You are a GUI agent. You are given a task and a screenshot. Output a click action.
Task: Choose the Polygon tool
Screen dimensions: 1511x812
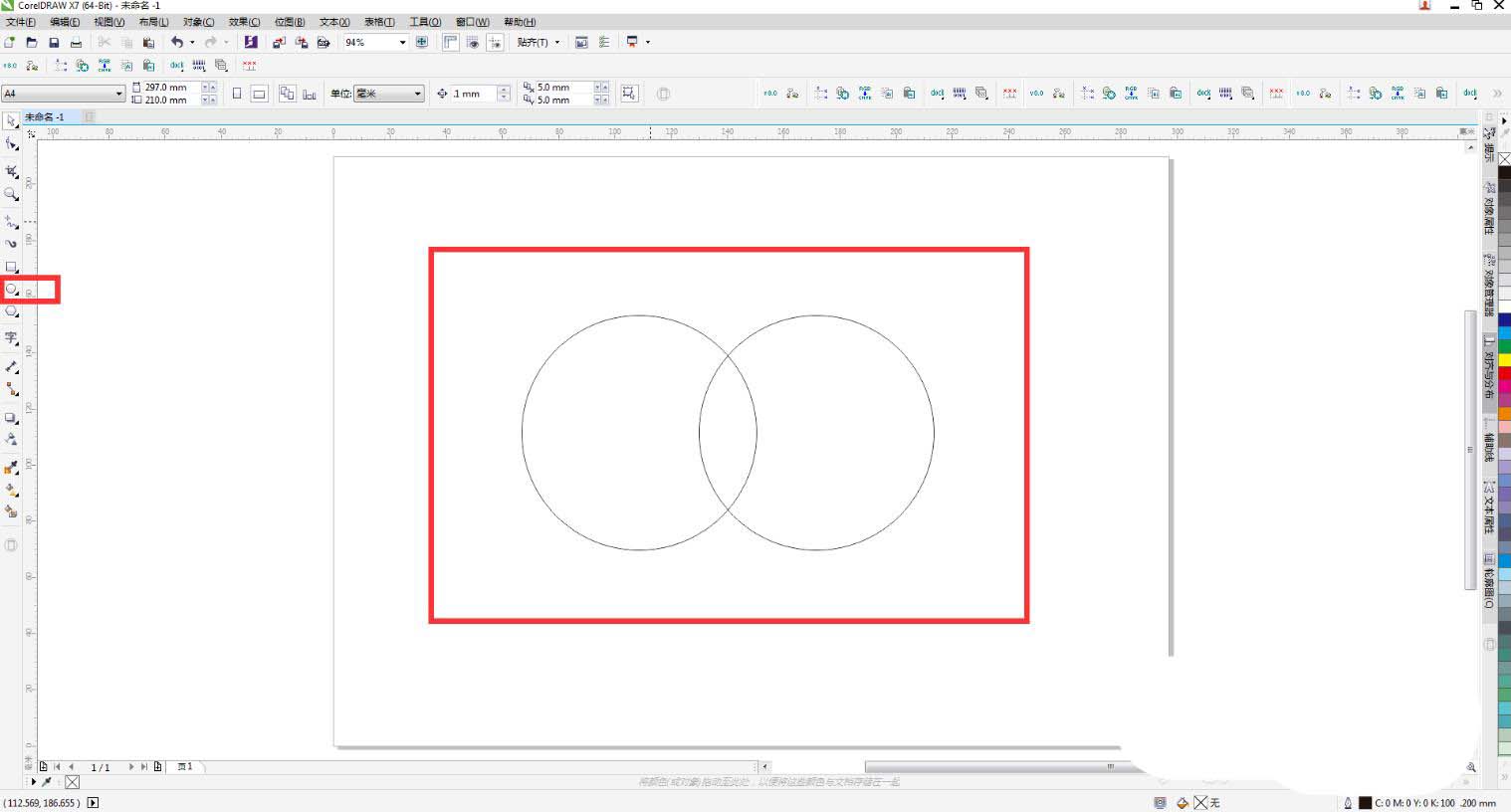click(x=12, y=312)
